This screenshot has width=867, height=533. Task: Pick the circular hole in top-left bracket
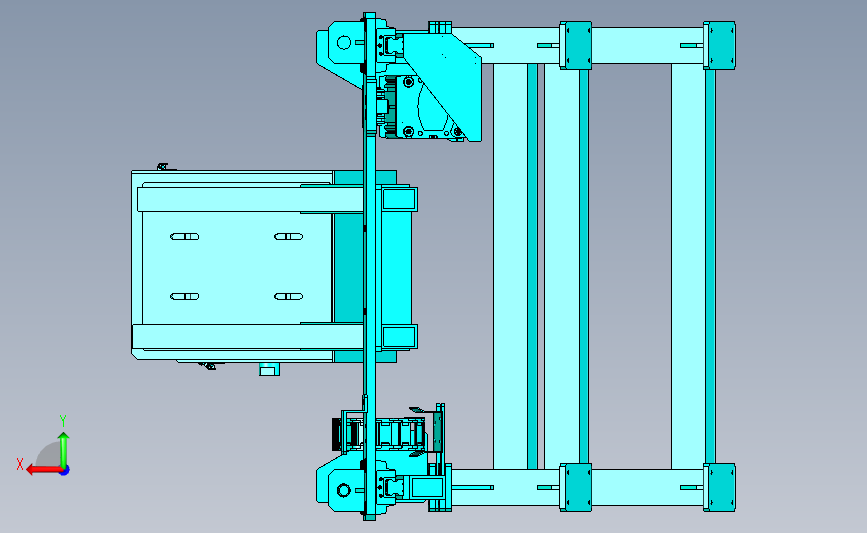[x=344, y=43]
